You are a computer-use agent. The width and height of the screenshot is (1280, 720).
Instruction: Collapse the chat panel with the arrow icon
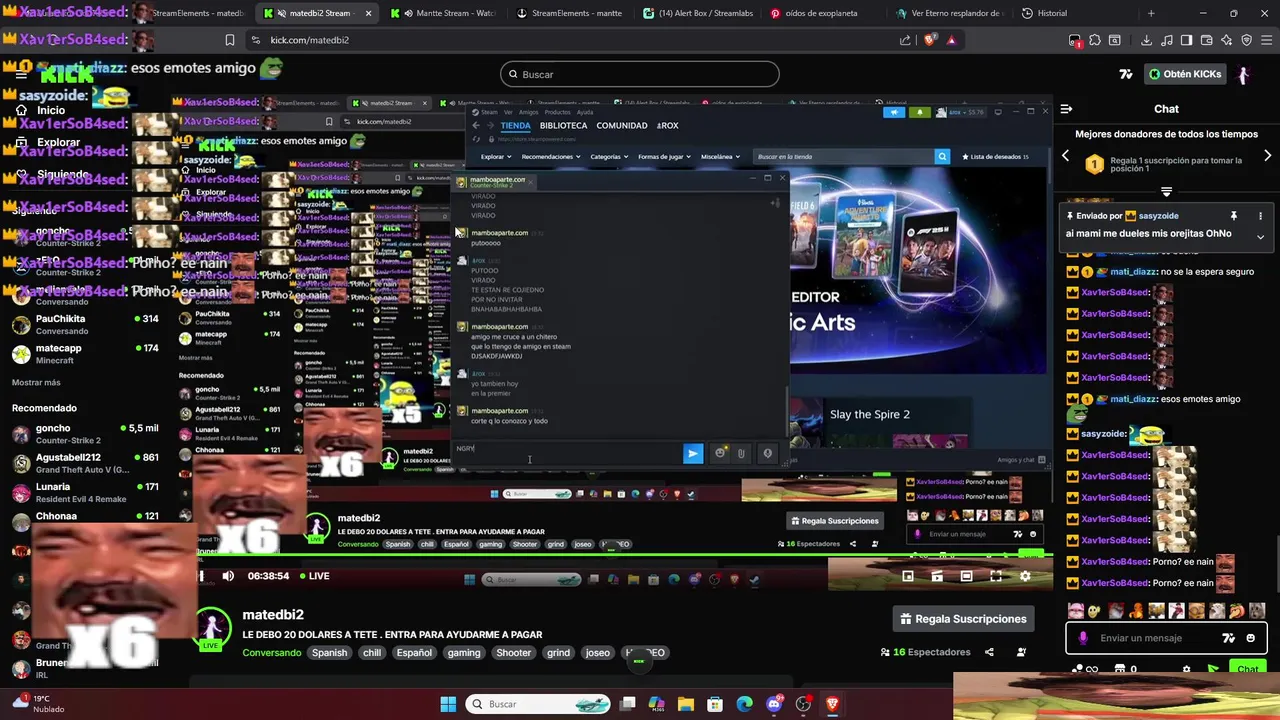pyautogui.click(x=1067, y=109)
